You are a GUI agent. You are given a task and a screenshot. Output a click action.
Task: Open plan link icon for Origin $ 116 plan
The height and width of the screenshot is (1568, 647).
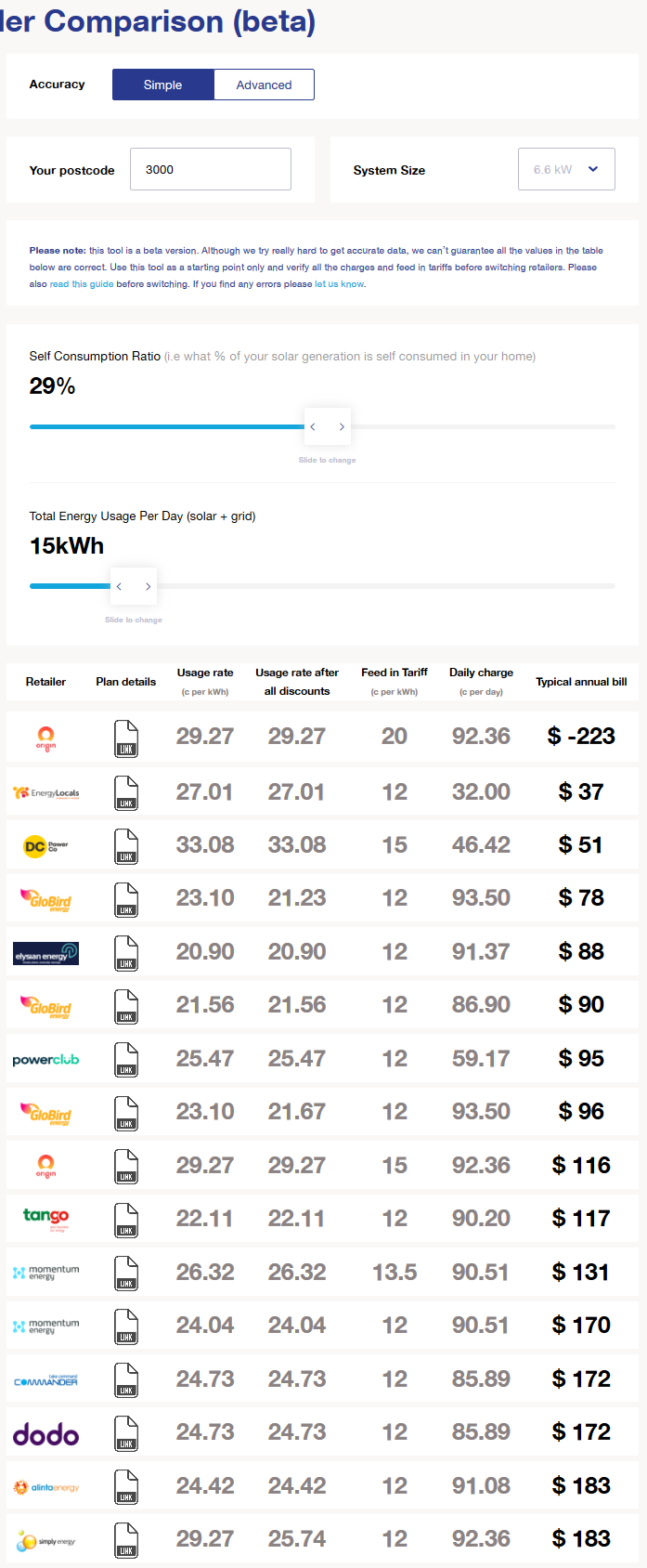[x=126, y=1166]
